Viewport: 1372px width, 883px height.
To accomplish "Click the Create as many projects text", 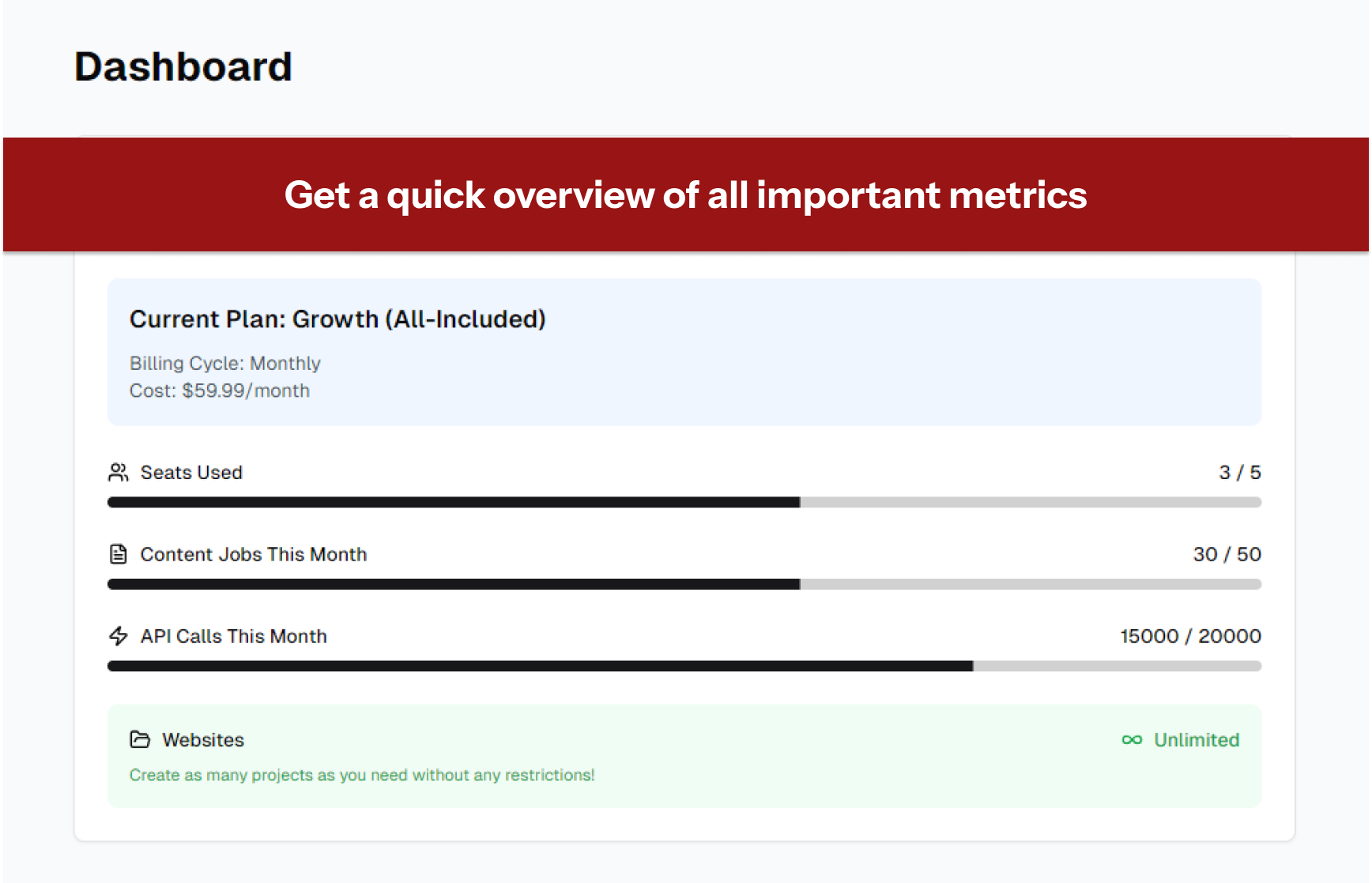I will click(362, 775).
